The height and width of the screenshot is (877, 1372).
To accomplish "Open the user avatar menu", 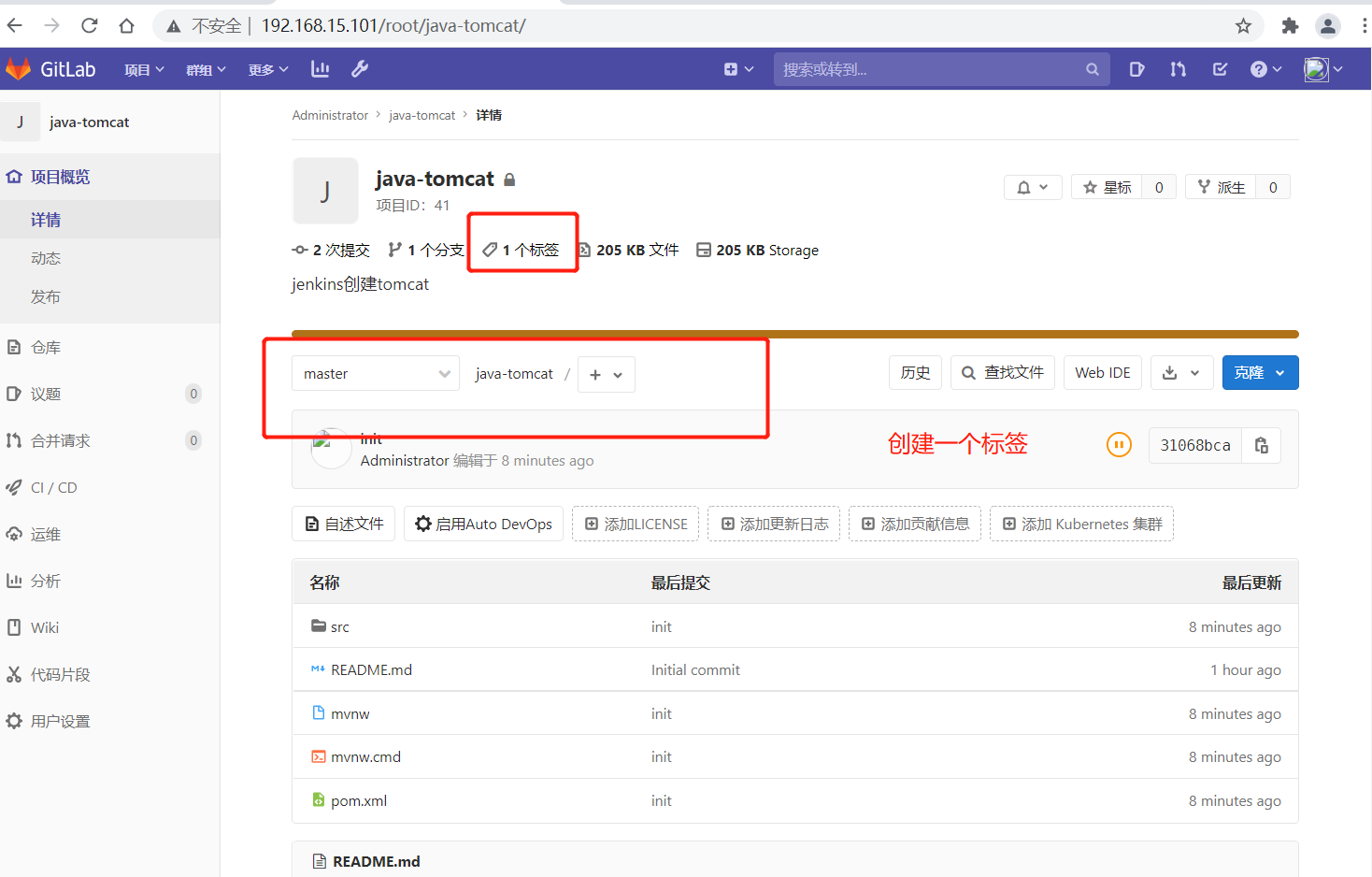I will tap(1323, 69).
